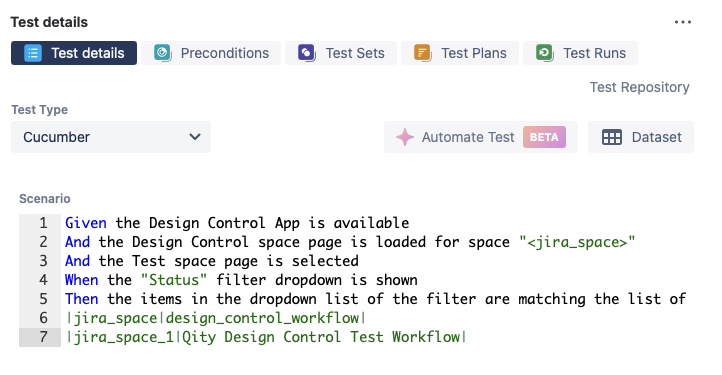Click the "jira_space_1" table cell

click(x=123, y=337)
